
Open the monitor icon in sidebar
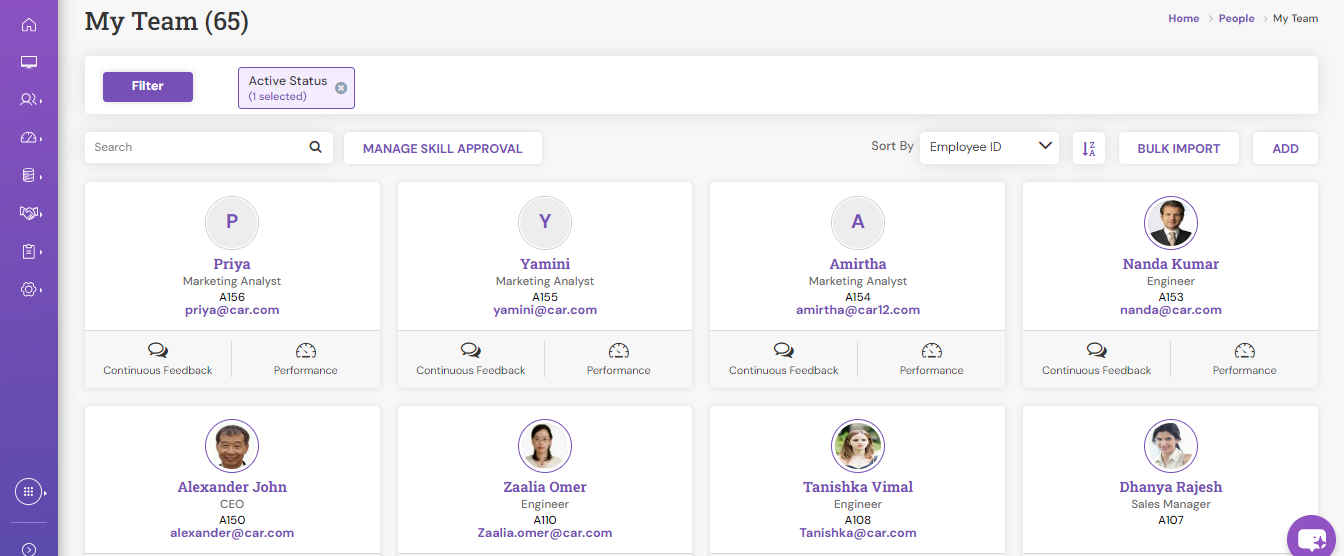click(x=29, y=62)
